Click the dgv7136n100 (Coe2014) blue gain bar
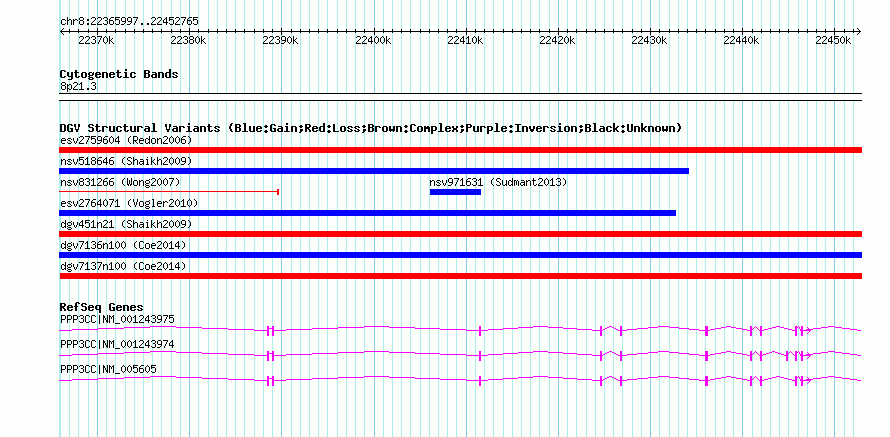Viewport: 890px width, 437px height. pyautogui.click(x=460, y=255)
